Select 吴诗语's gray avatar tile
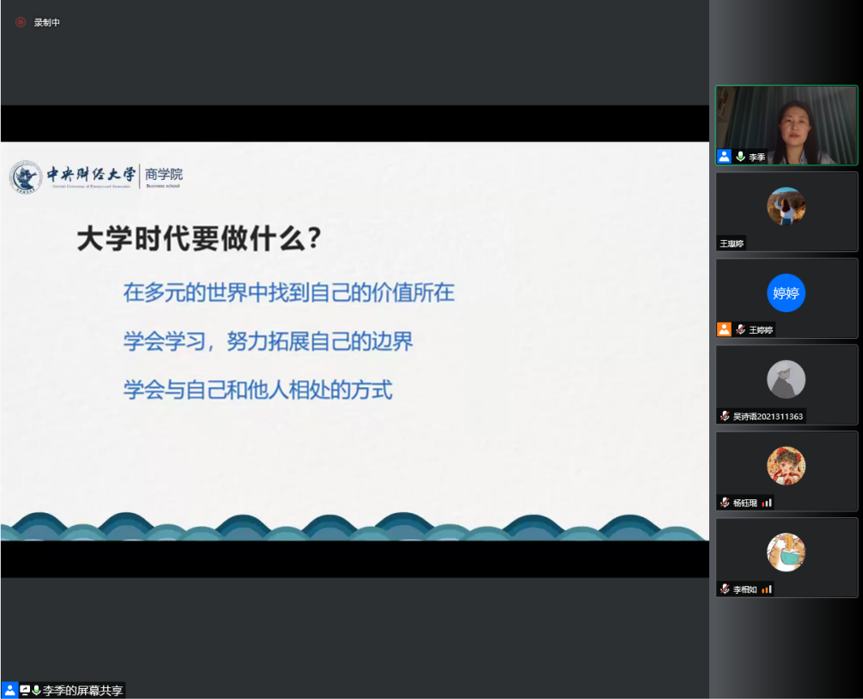 coord(786,380)
